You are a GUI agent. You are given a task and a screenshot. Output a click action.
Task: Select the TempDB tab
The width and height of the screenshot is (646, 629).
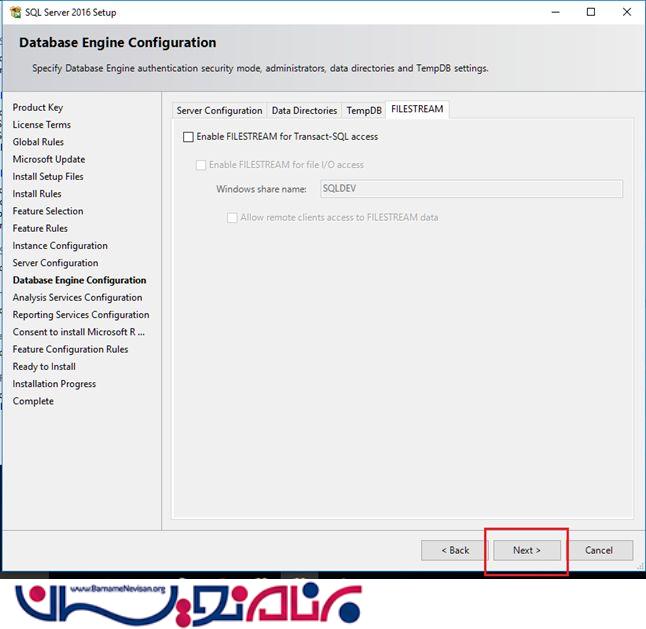pos(364,111)
